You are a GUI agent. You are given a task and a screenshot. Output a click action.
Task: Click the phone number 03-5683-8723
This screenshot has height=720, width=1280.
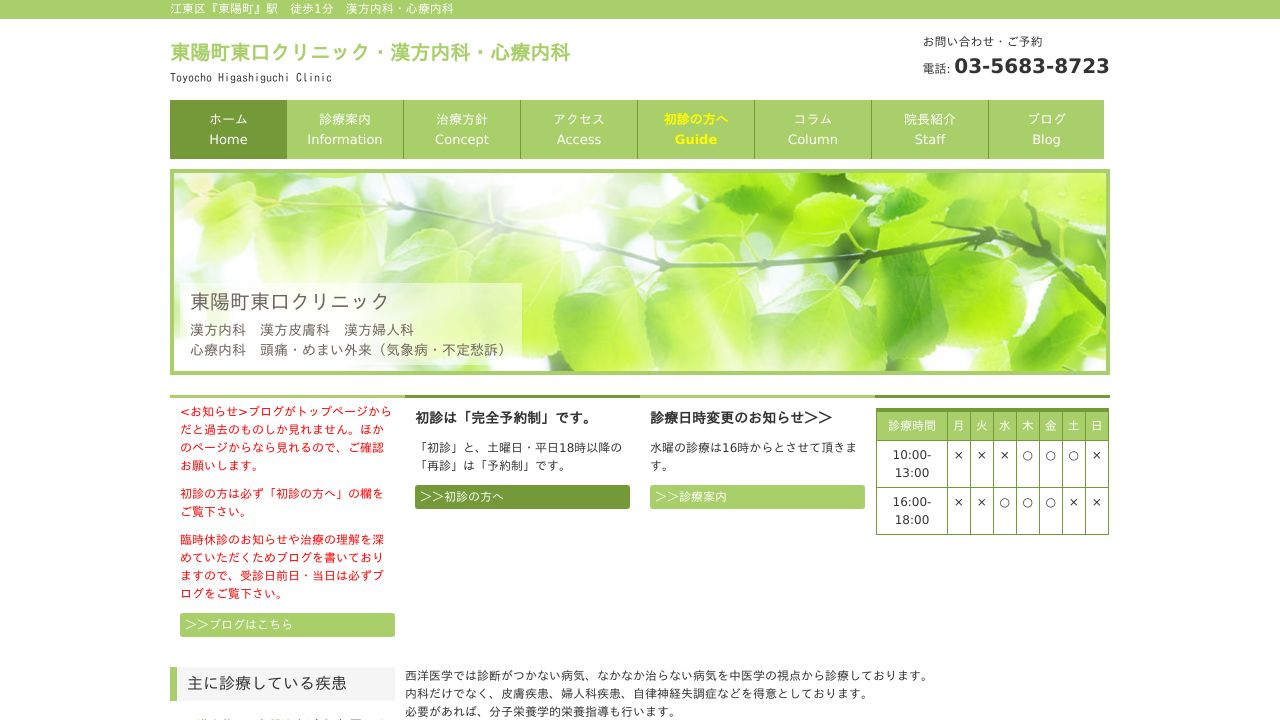point(1031,67)
